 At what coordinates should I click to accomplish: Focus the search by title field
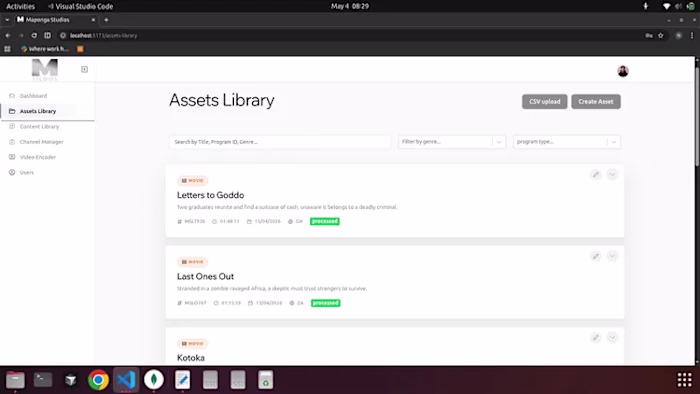click(280, 142)
